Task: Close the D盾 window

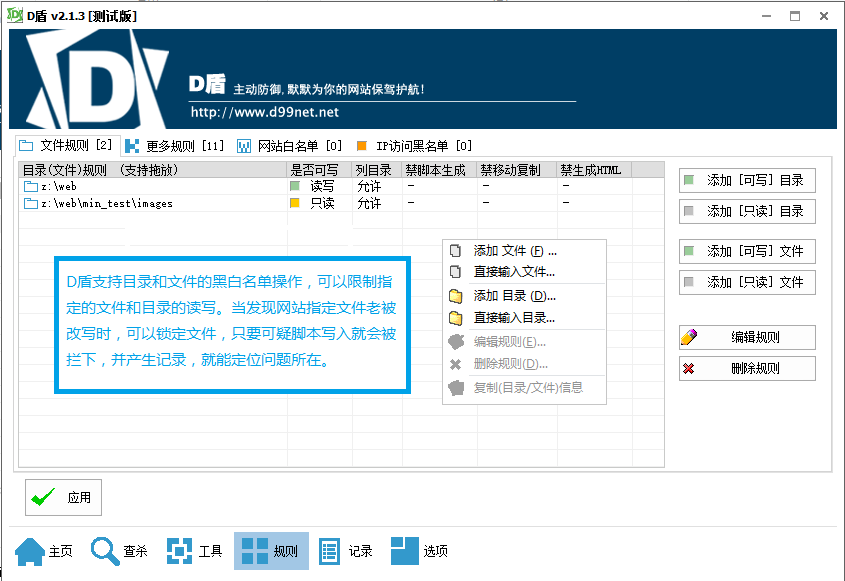Action: 824,16
